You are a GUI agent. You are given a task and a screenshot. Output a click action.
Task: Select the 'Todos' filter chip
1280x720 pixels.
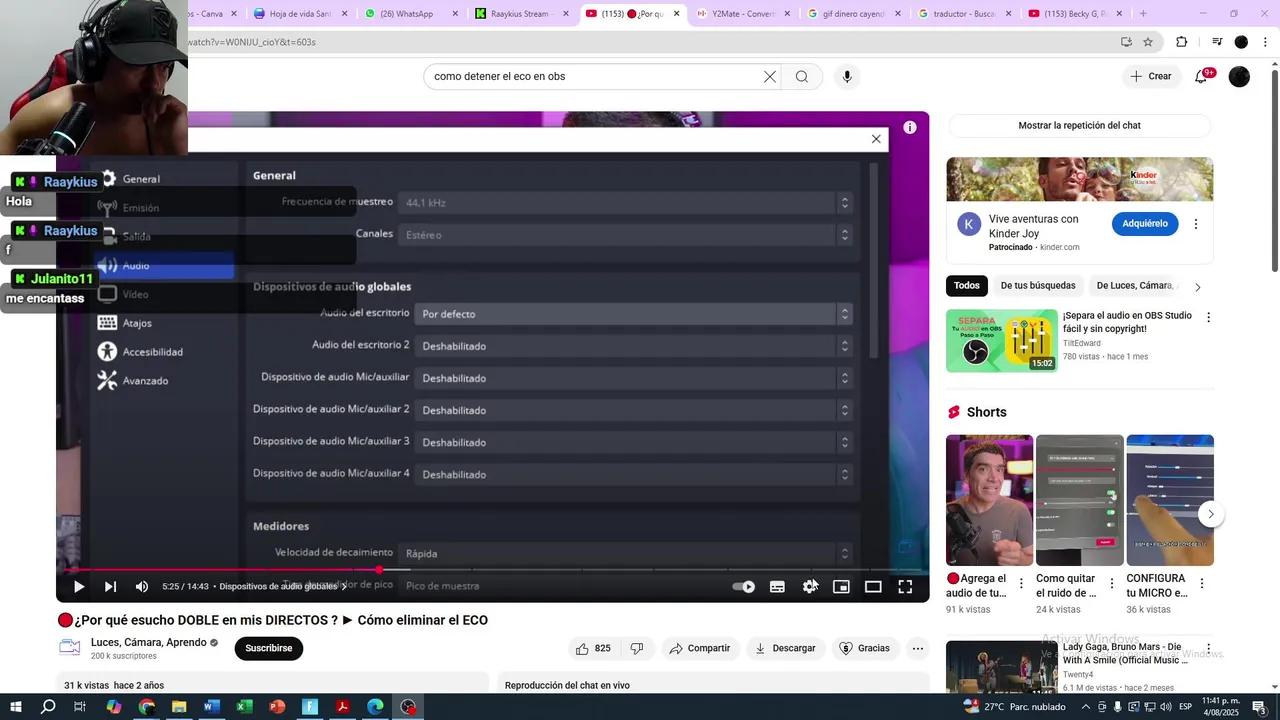[x=967, y=286]
